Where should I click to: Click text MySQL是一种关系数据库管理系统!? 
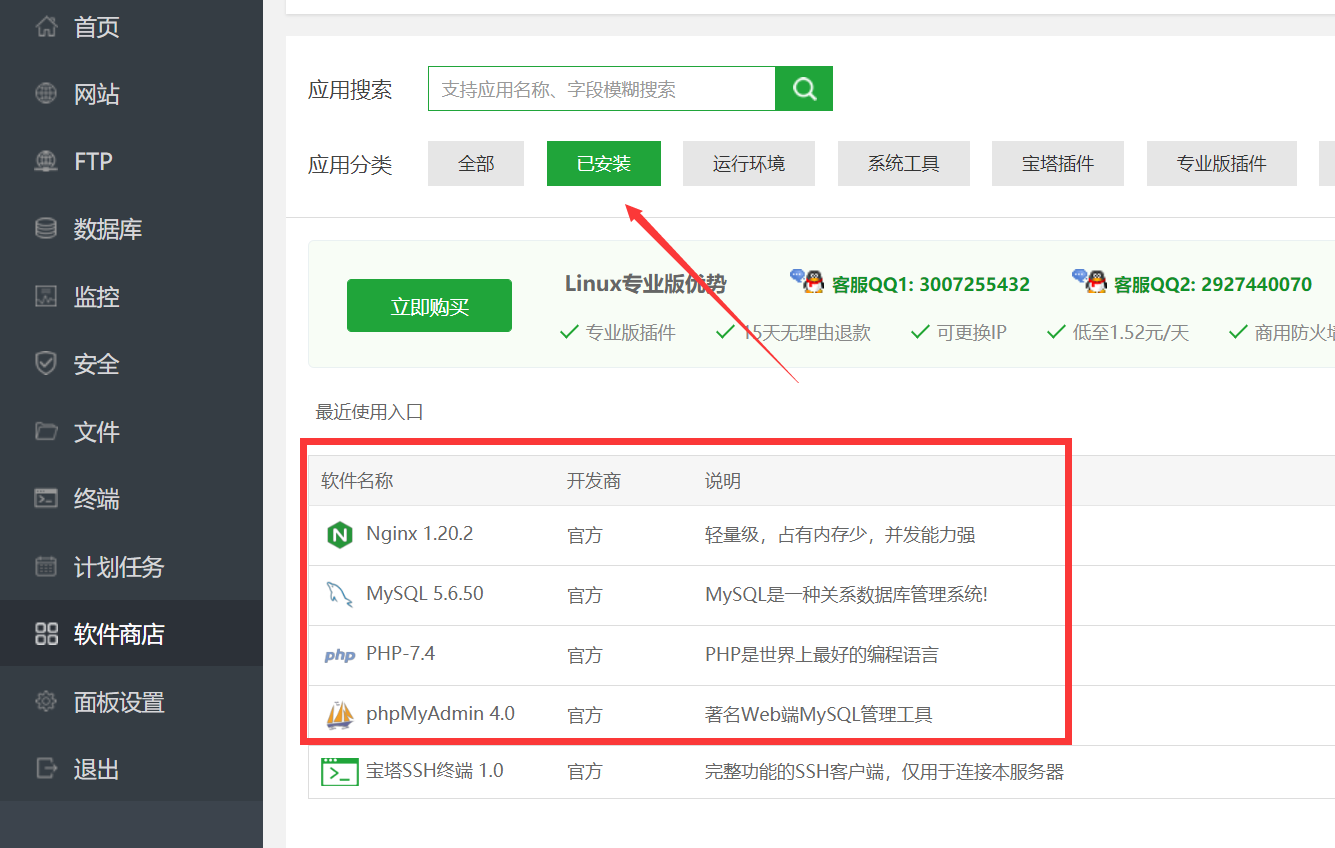[x=846, y=595]
